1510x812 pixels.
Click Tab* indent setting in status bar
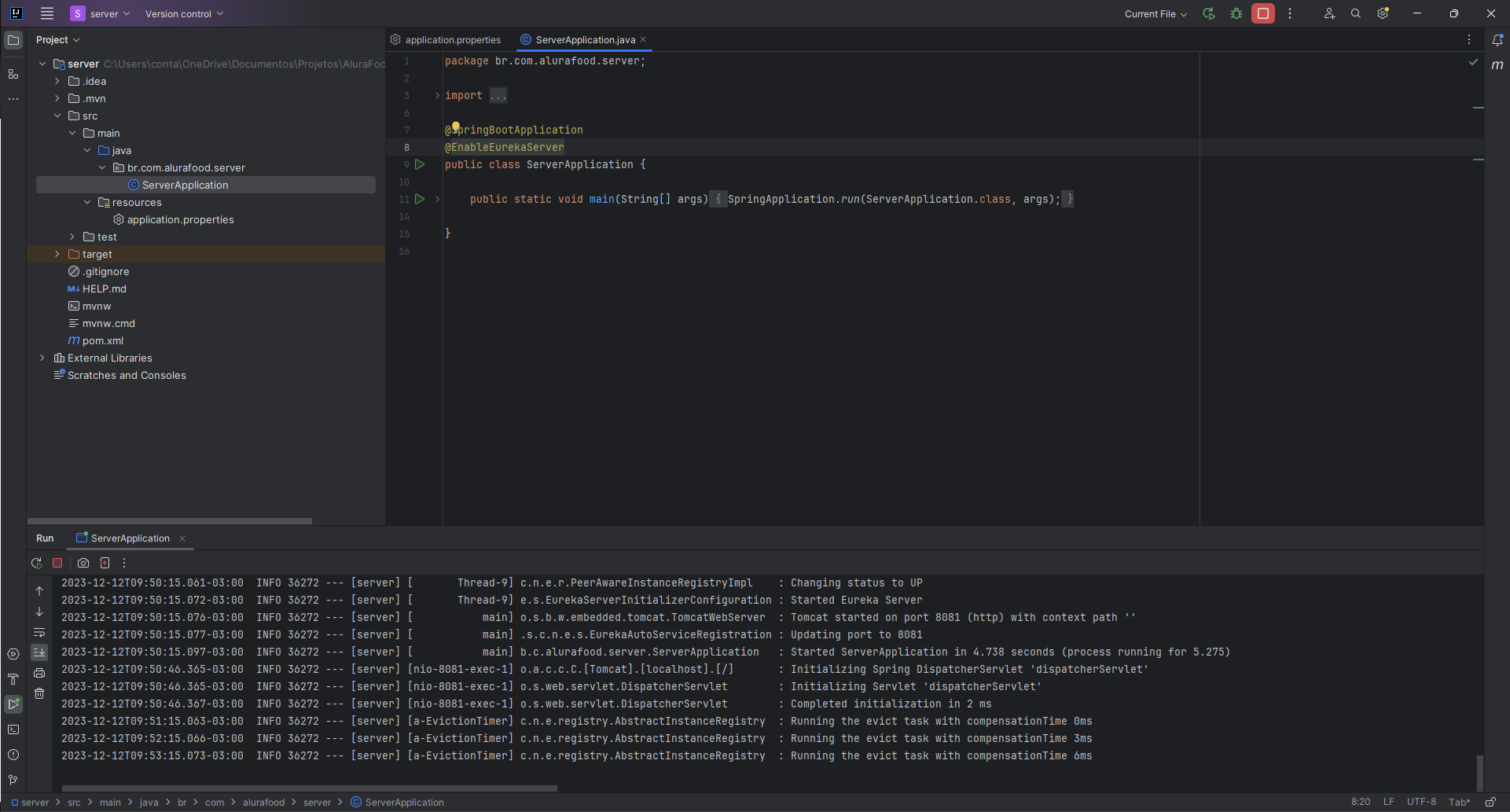point(1460,802)
